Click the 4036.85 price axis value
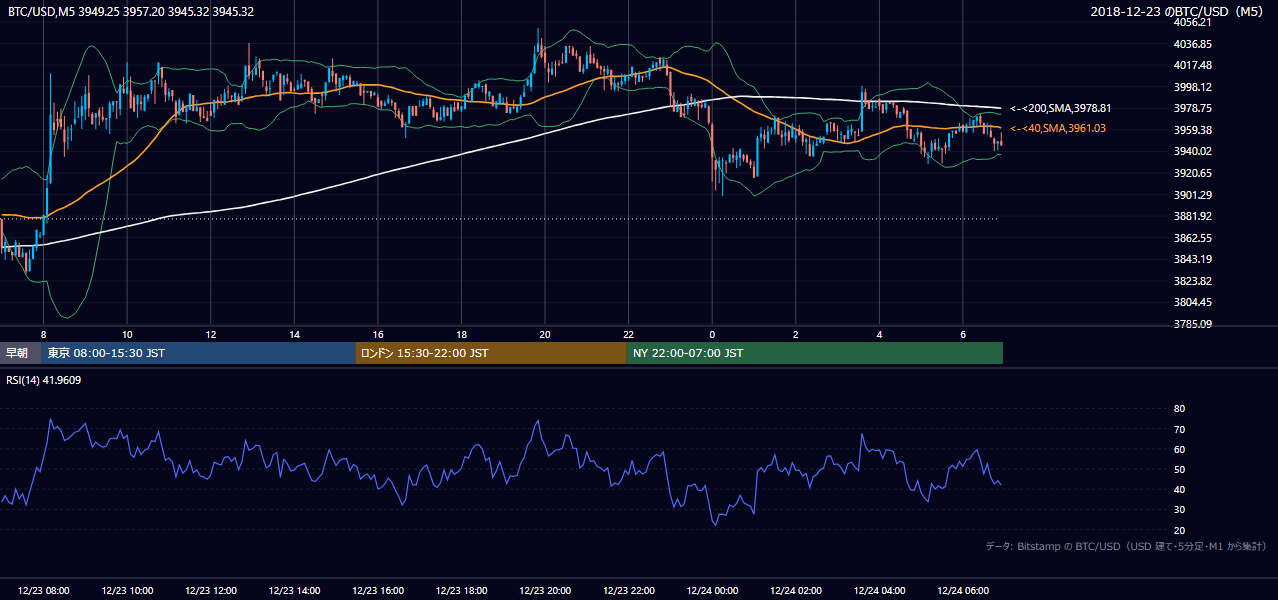 point(1192,44)
